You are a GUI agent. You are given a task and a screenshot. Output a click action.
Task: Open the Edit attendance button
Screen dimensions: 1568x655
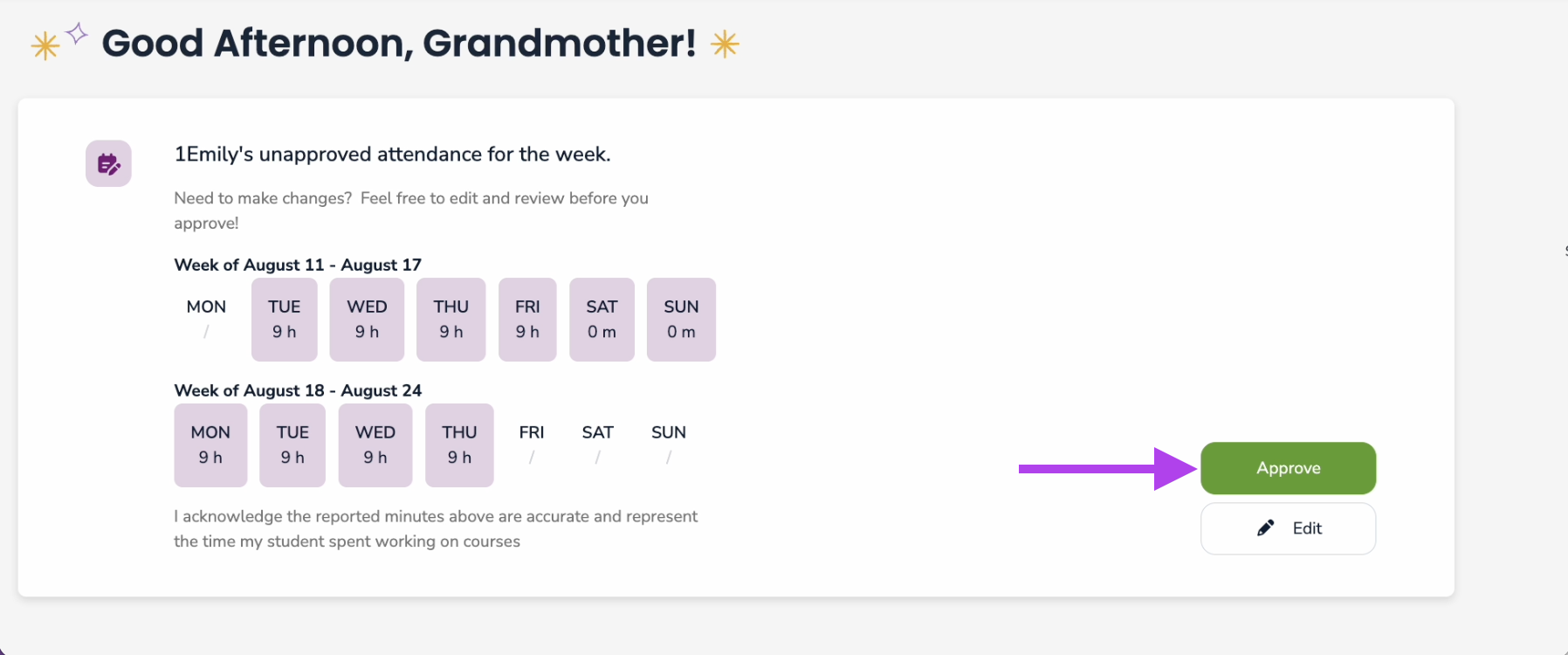click(x=1288, y=528)
